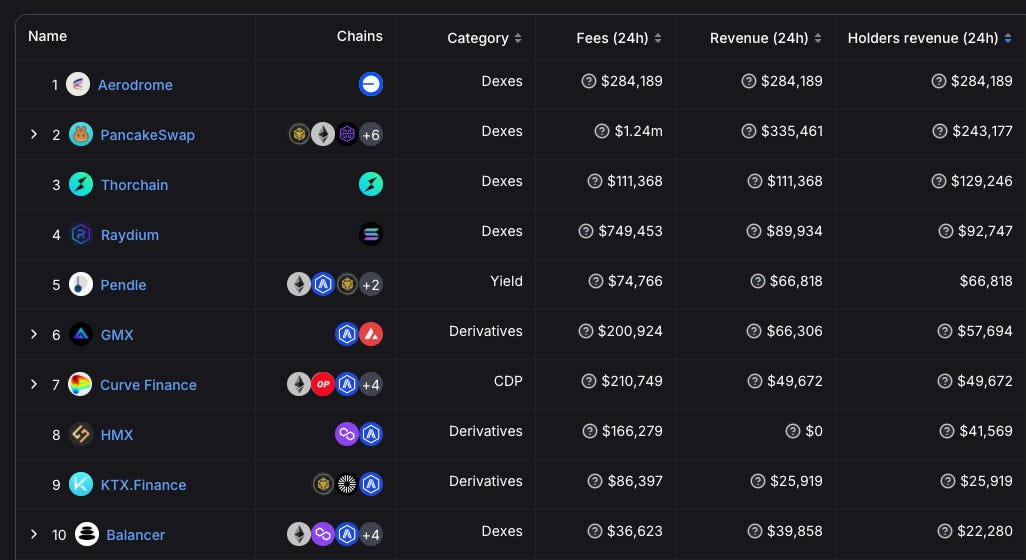This screenshot has width=1026, height=560.
Task: Click the Ethereum chain icon in Pendle row
Action: [x=299, y=284]
